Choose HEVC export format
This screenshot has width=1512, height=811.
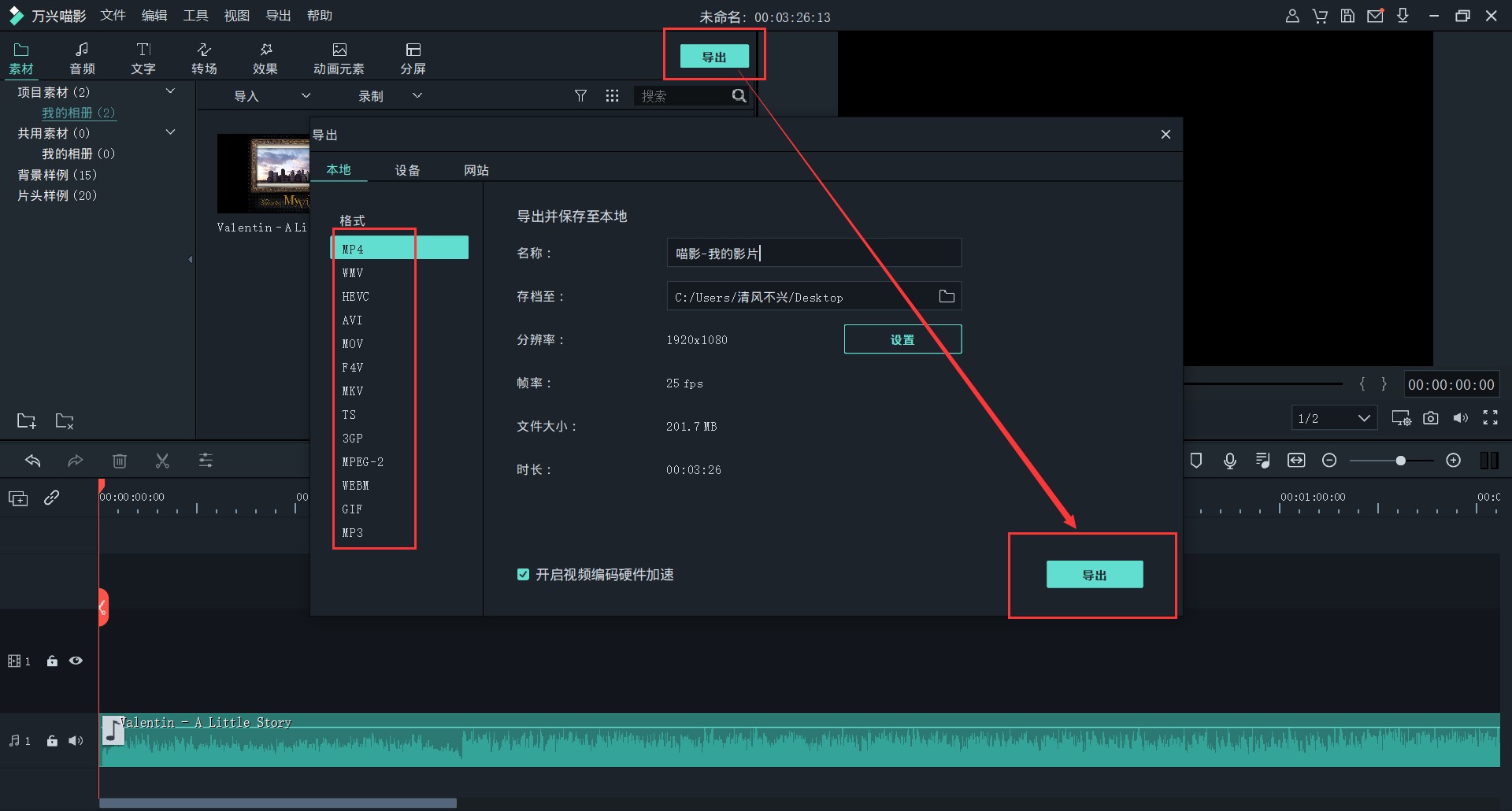click(355, 297)
